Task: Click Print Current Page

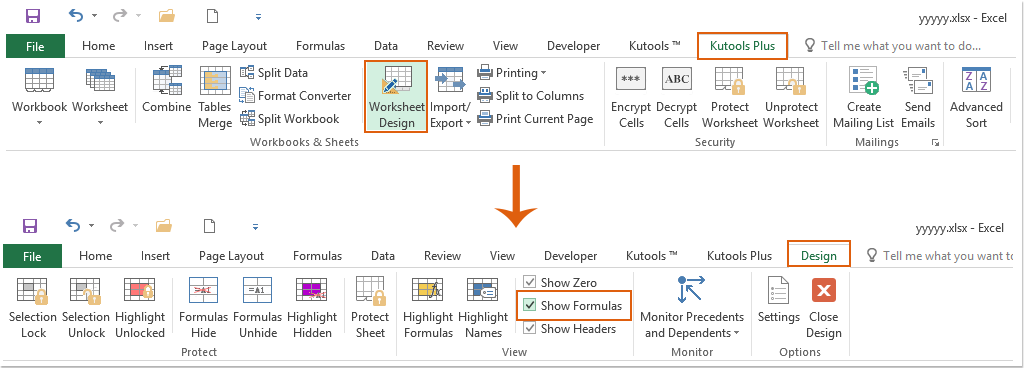Action: pyautogui.click(x=535, y=119)
